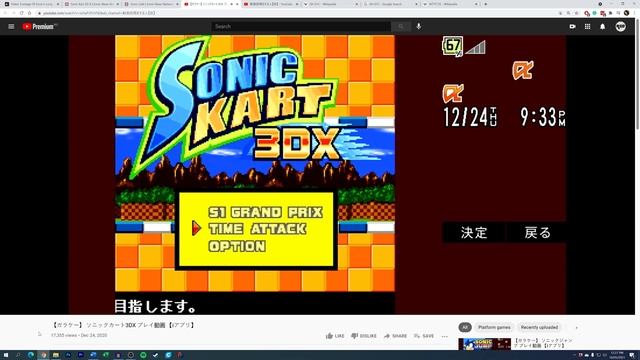Click the taskbar clock

point(616,355)
